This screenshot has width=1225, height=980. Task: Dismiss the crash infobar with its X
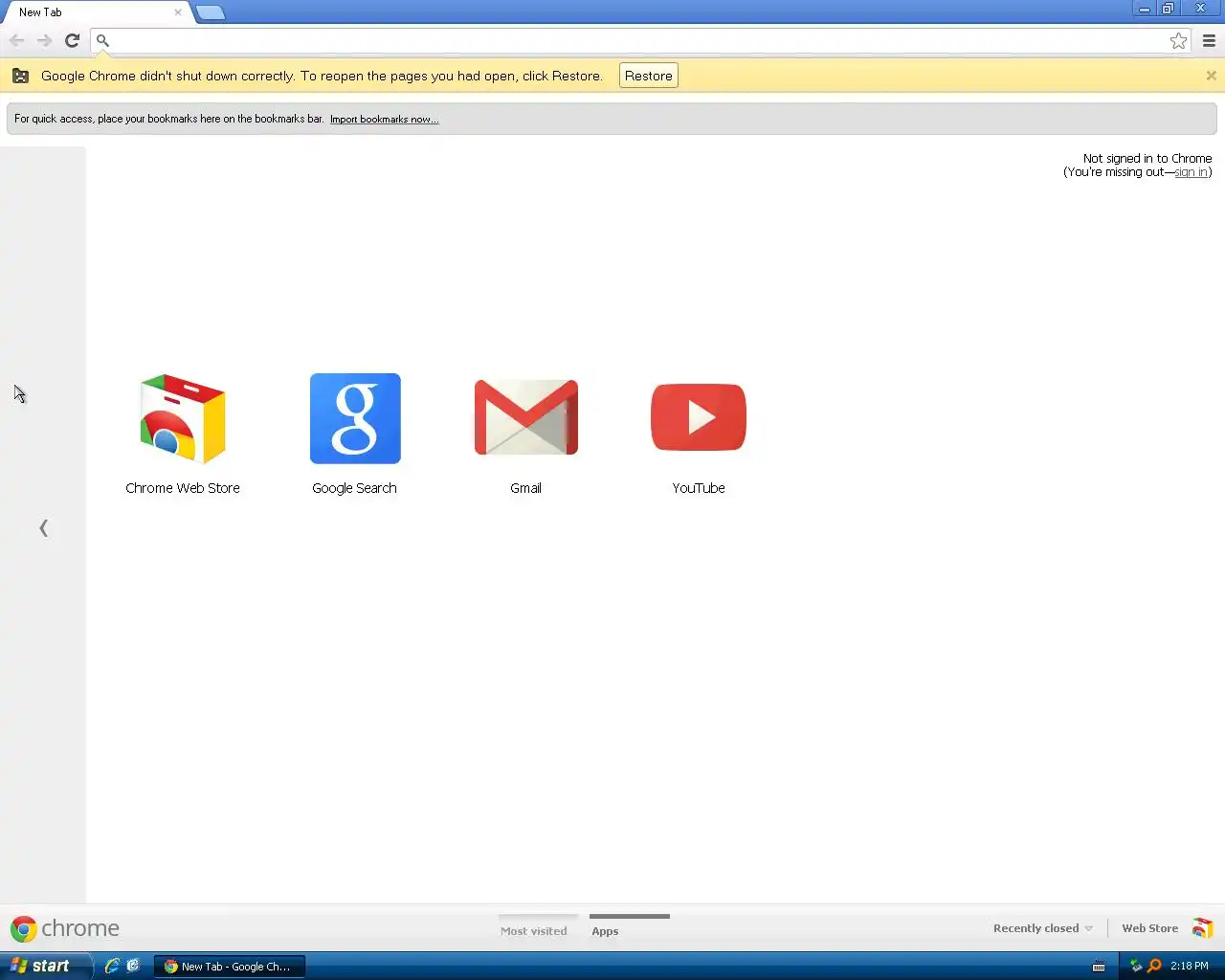point(1211,76)
